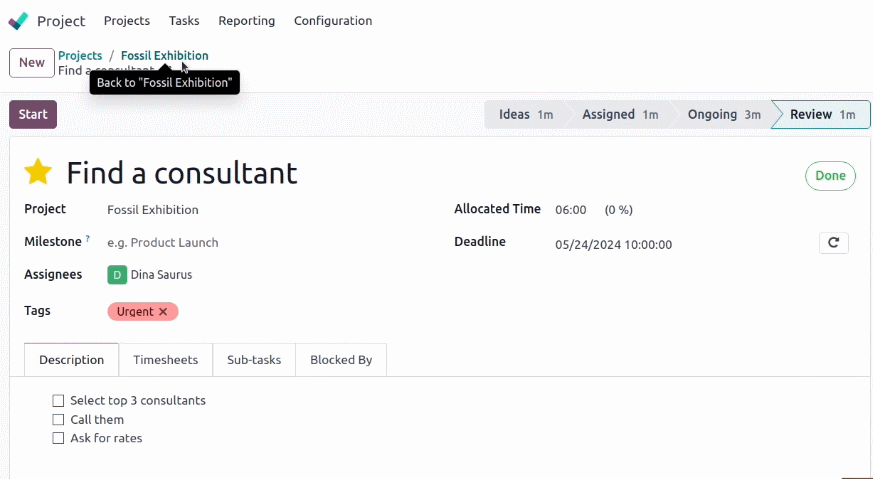Click the Project app name label
This screenshot has width=873, height=479.
pyautogui.click(x=61, y=21)
